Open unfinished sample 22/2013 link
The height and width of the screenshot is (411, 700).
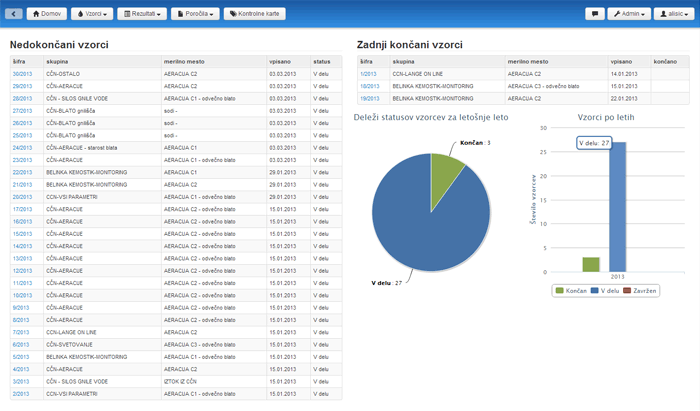click(x=22, y=172)
